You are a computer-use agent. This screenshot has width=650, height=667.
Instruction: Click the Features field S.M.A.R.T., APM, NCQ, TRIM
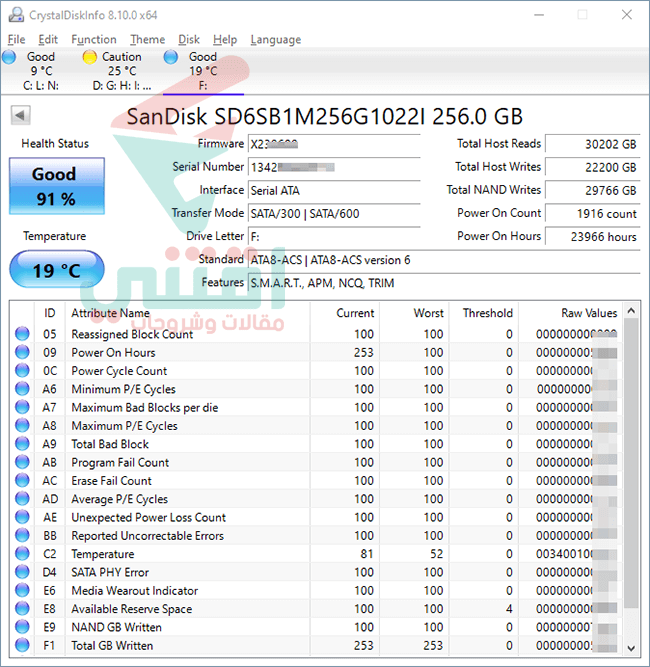coord(444,282)
